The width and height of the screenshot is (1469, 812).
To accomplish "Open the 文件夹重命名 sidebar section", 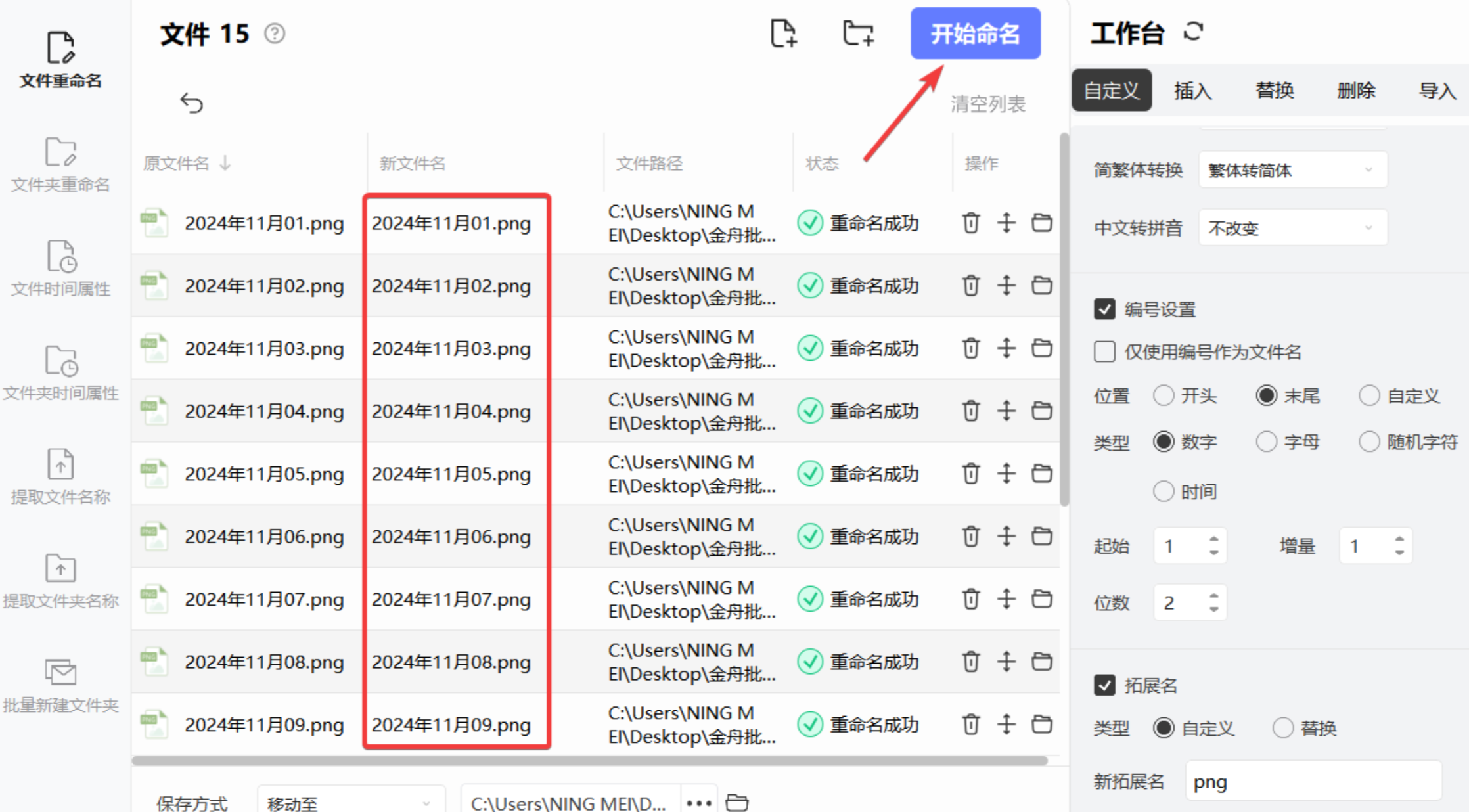I will pos(60,164).
